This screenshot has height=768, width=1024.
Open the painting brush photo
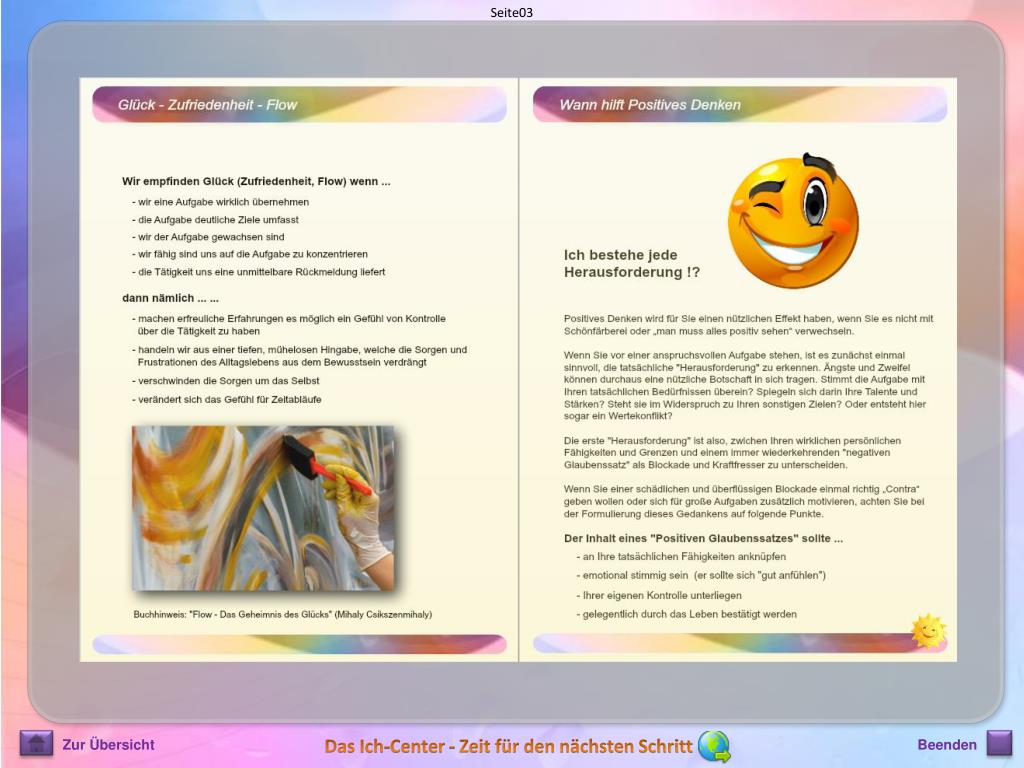[263, 508]
